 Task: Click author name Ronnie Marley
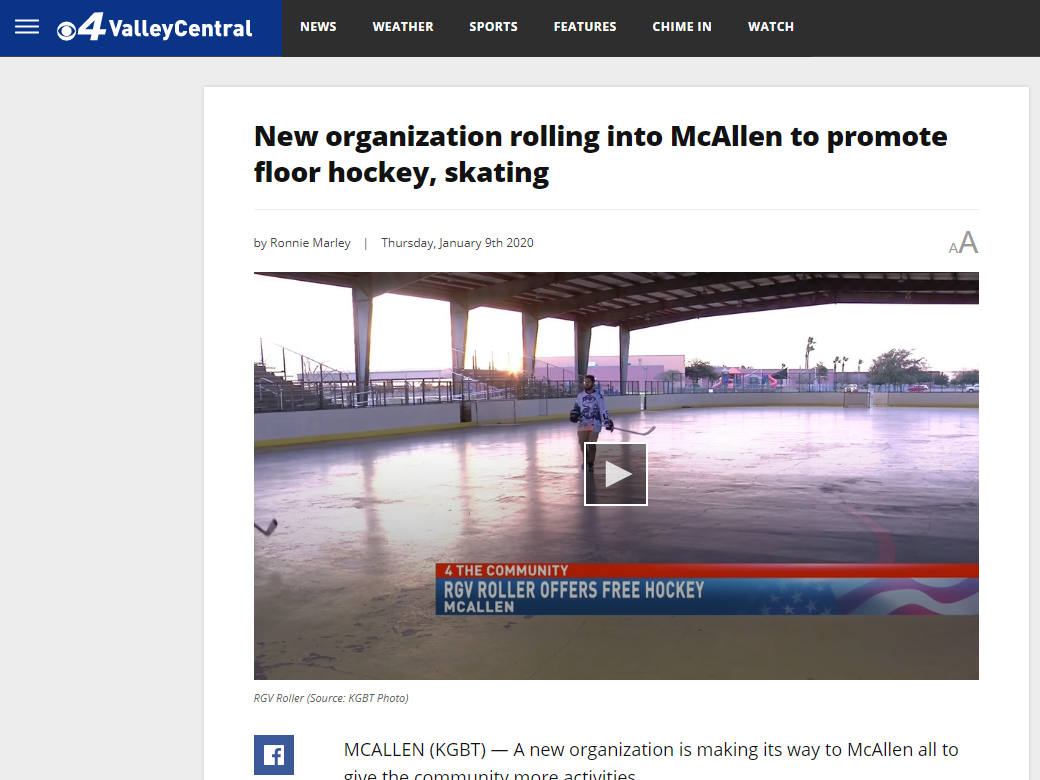click(x=310, y=243)
